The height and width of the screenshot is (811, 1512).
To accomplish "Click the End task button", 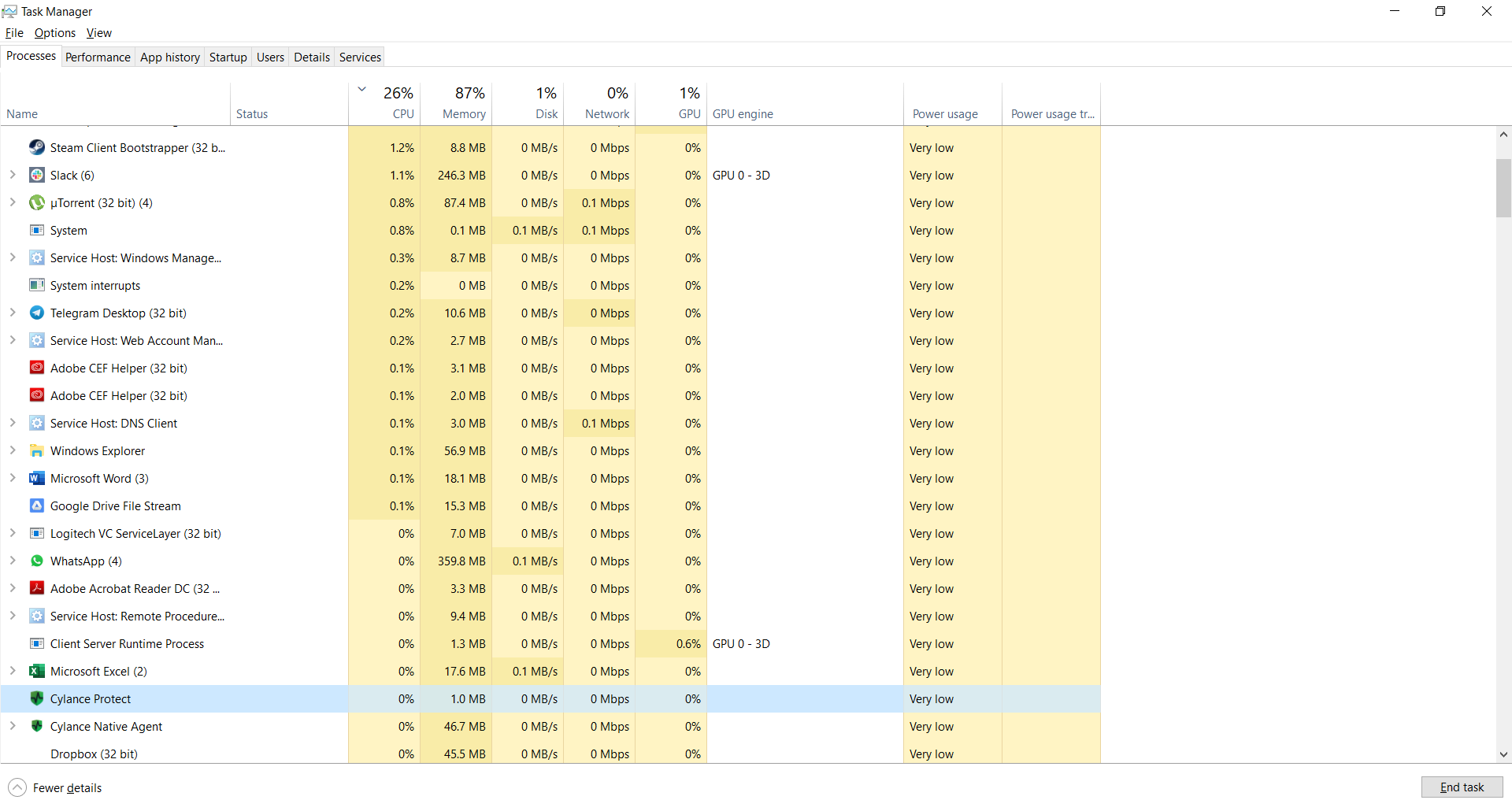I will click(x=1462, y=787).
